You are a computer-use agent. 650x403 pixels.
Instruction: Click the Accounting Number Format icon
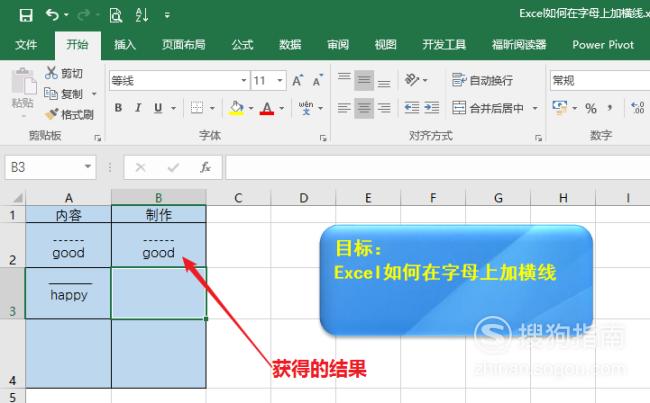(x=560, y=108)
